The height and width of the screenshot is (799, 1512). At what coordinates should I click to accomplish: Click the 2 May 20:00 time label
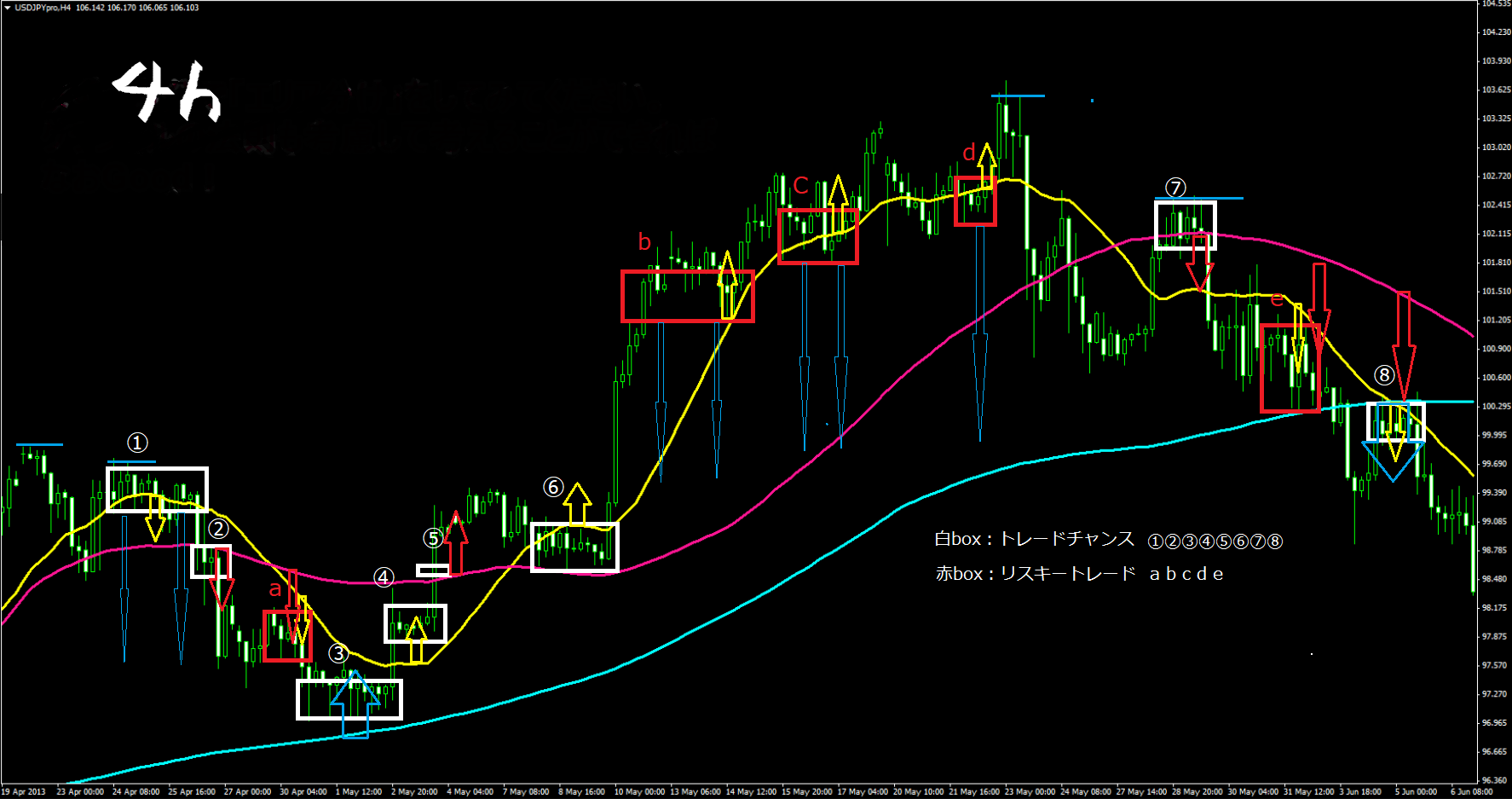tap(414, 792)
